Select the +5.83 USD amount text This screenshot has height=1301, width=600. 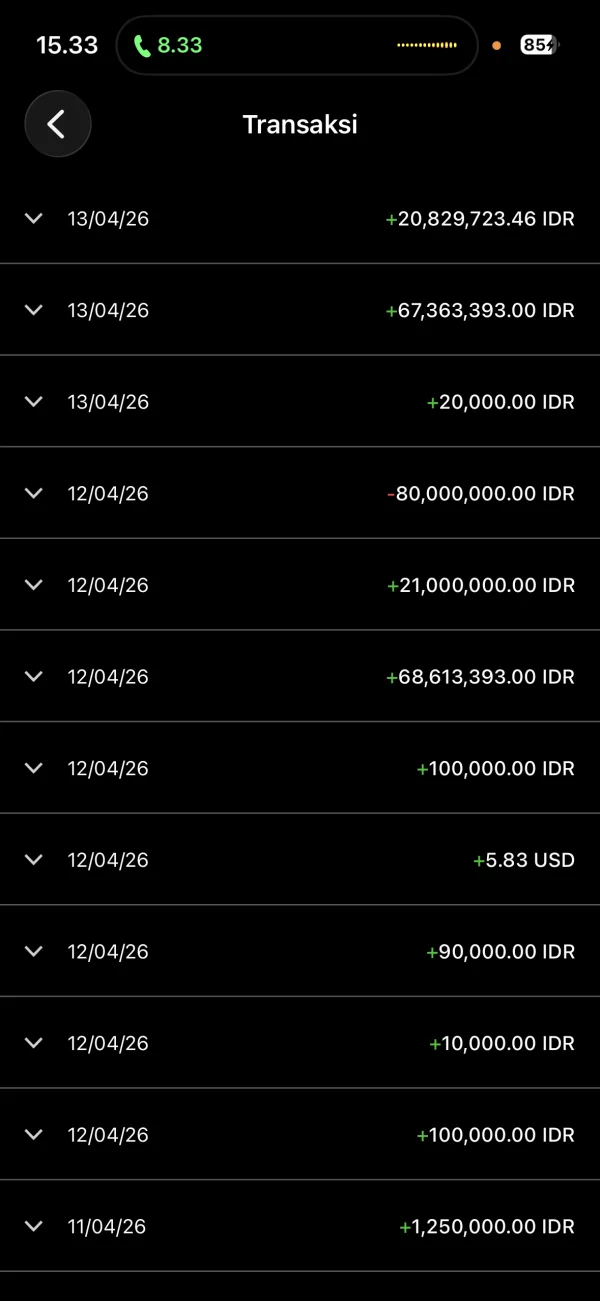tap(524, 860)
